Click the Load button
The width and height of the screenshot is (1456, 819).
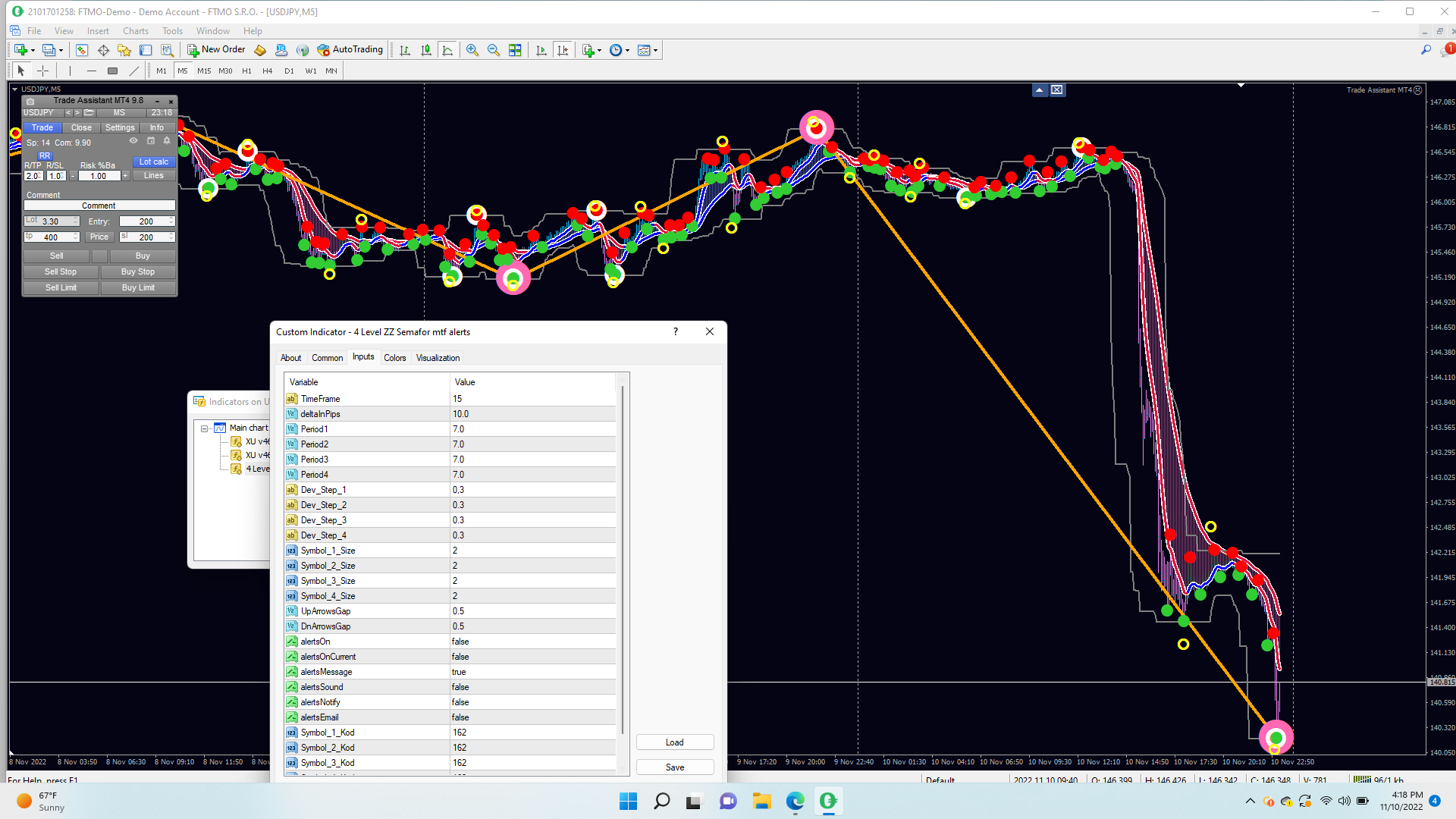point(674,742)
